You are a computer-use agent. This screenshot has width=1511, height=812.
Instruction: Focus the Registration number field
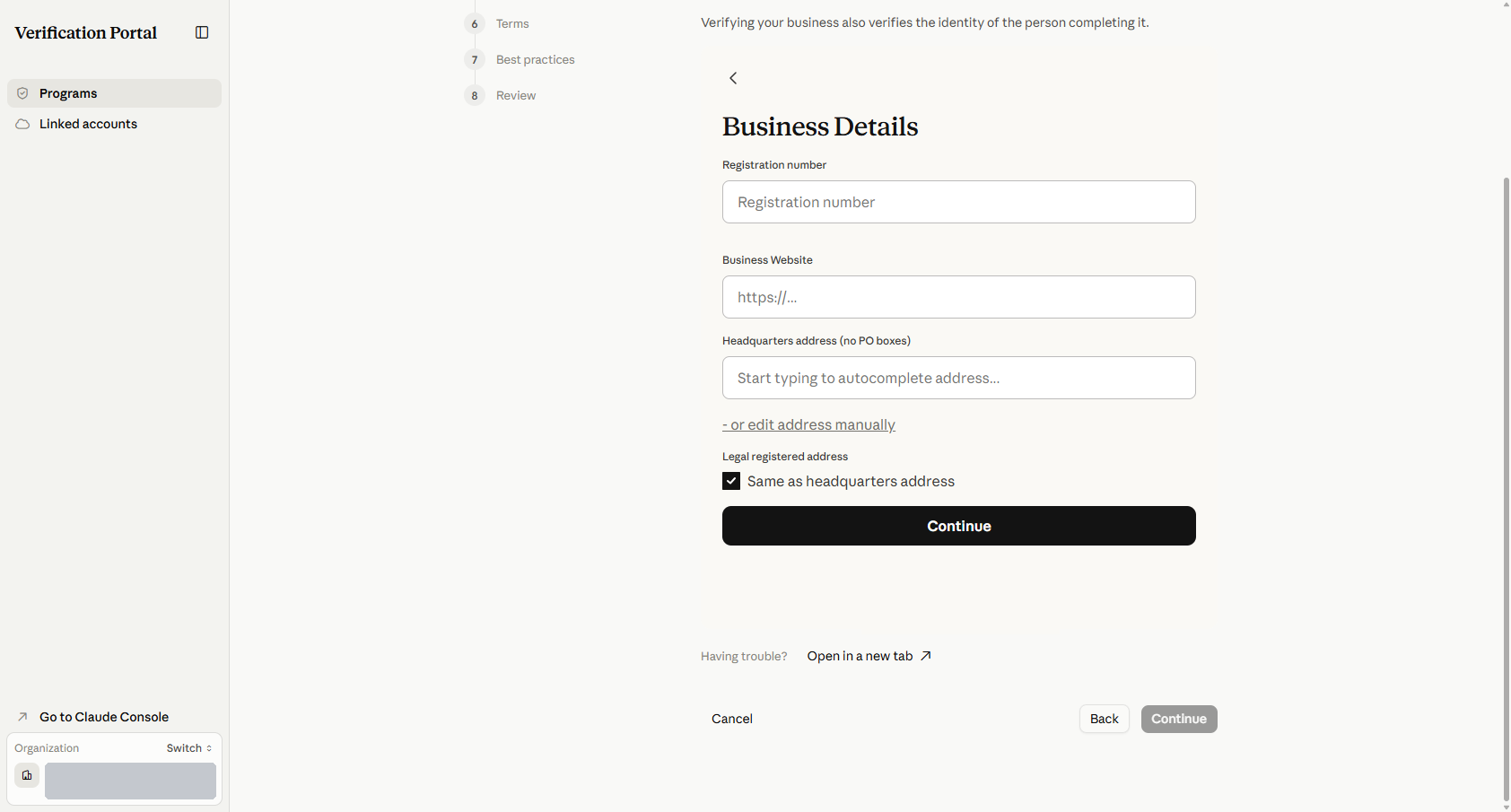(959, 202)
